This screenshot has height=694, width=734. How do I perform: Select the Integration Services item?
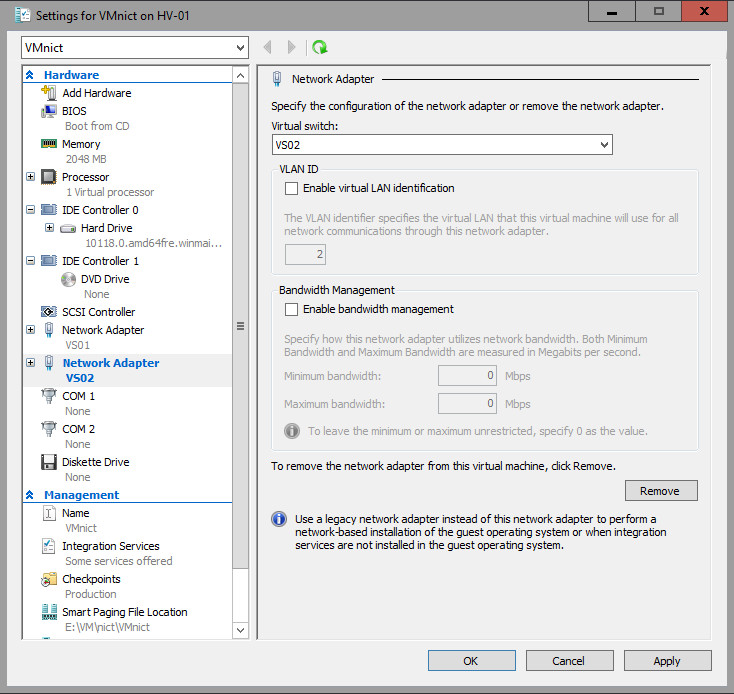(x=110, y=546)
